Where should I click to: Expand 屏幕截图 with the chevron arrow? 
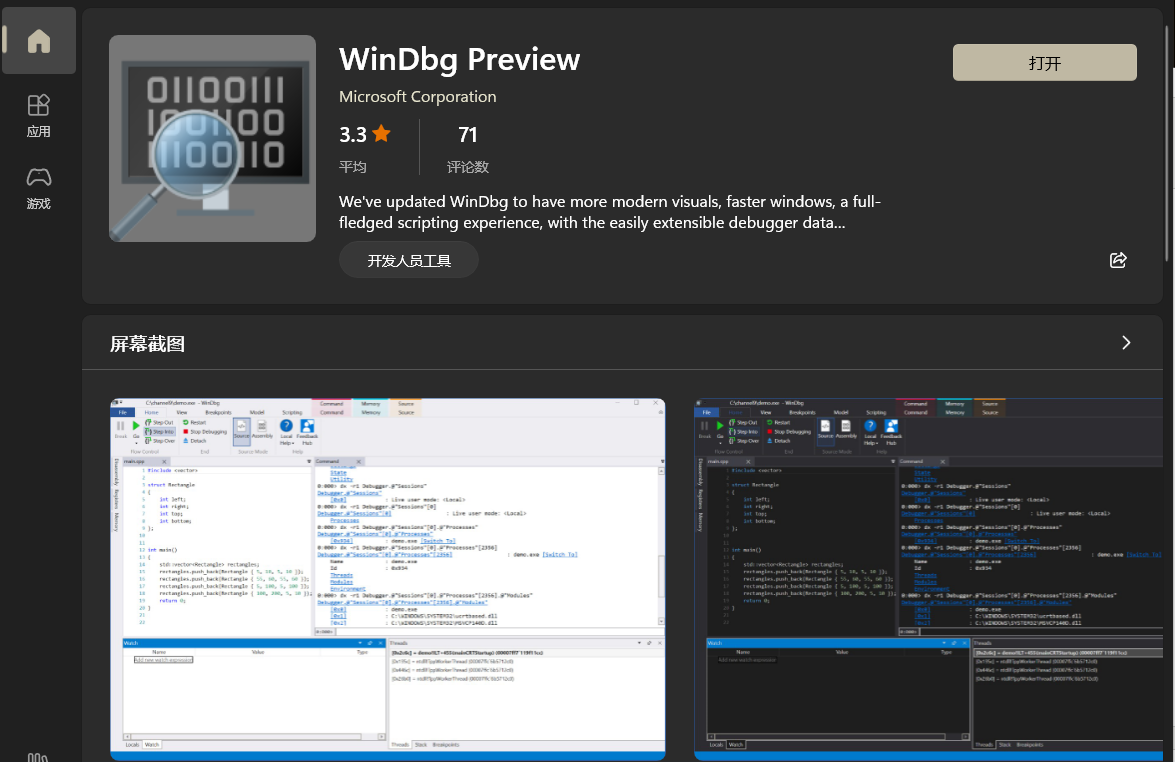[x=1126, y=342]
